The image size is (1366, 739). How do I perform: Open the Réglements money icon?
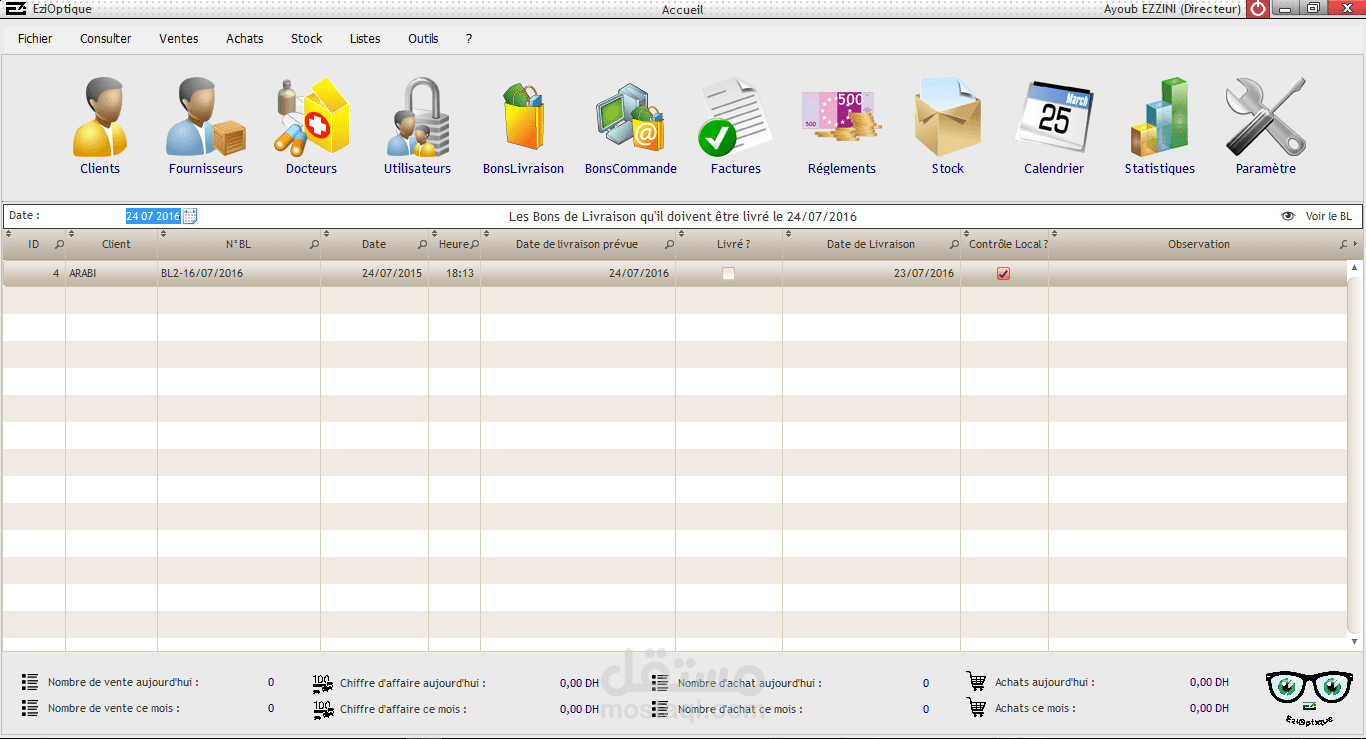(841, 115)
